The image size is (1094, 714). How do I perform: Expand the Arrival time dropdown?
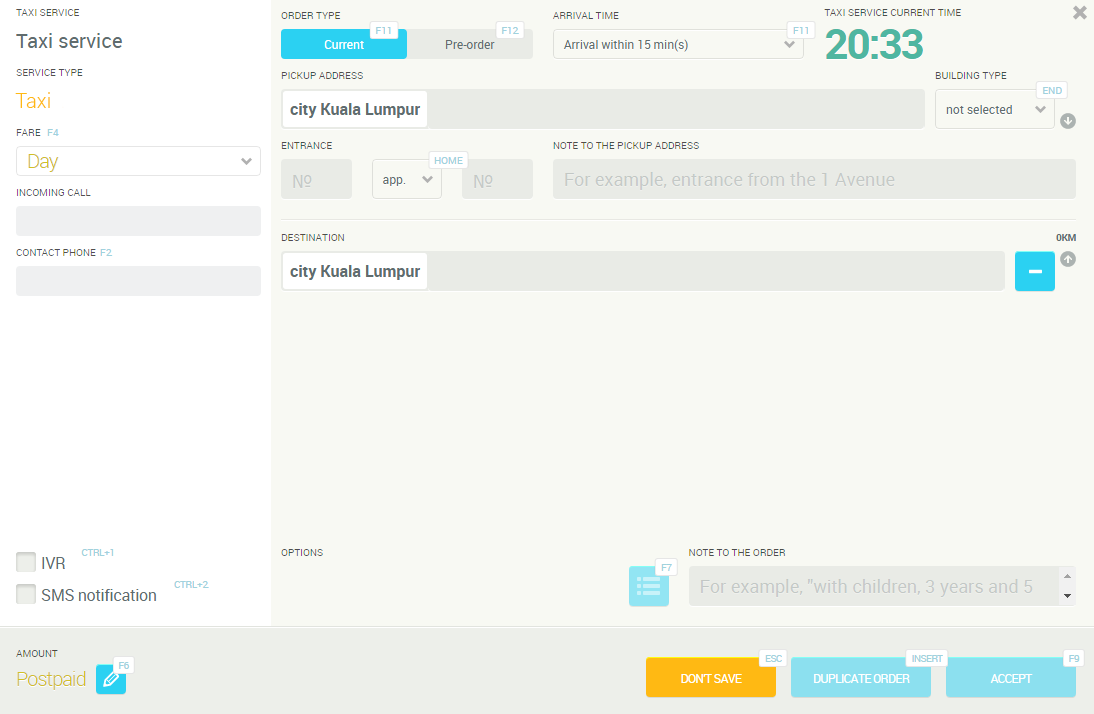[678, 44]
